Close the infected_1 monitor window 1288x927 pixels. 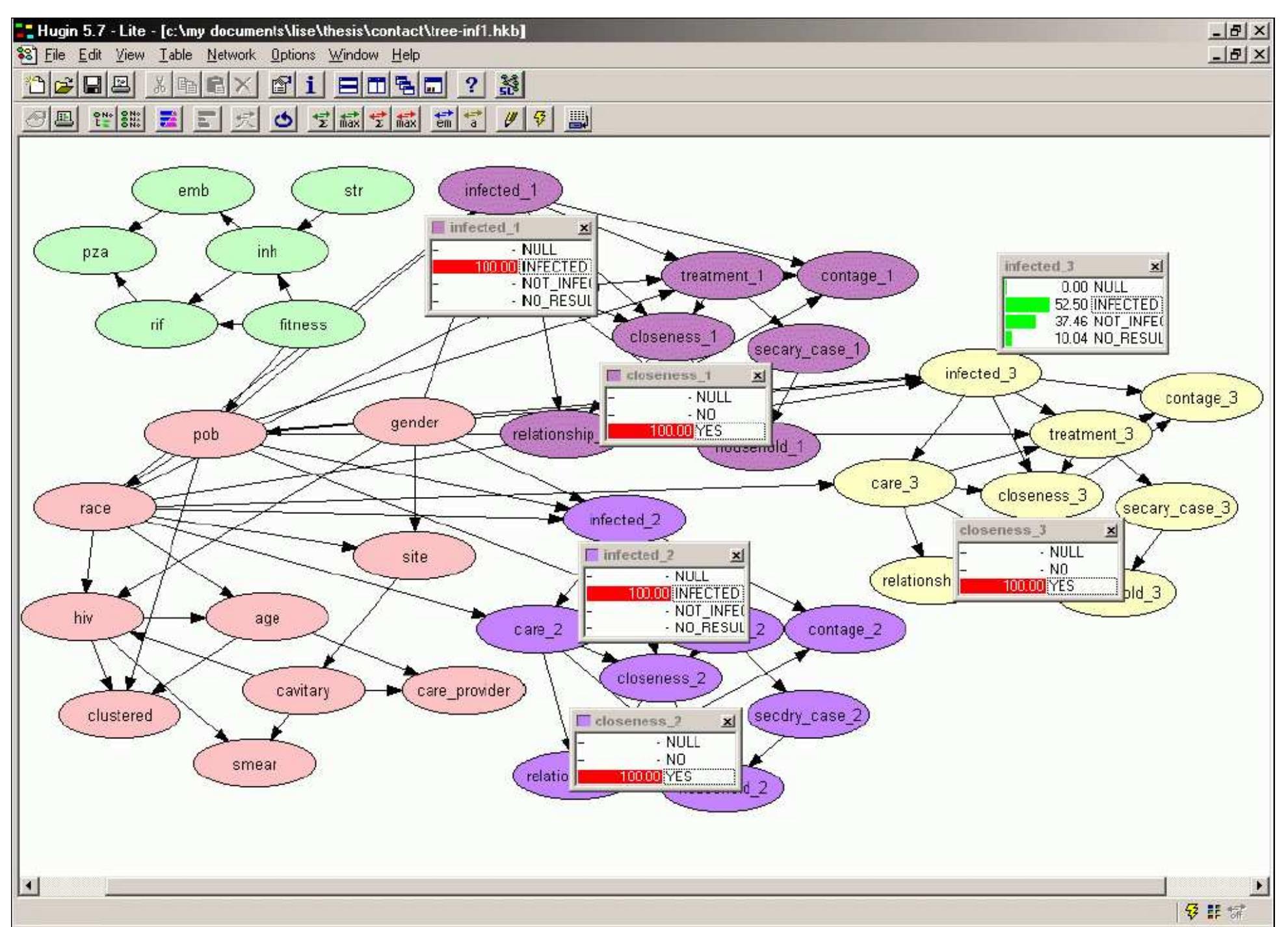(x=585, y=228)
